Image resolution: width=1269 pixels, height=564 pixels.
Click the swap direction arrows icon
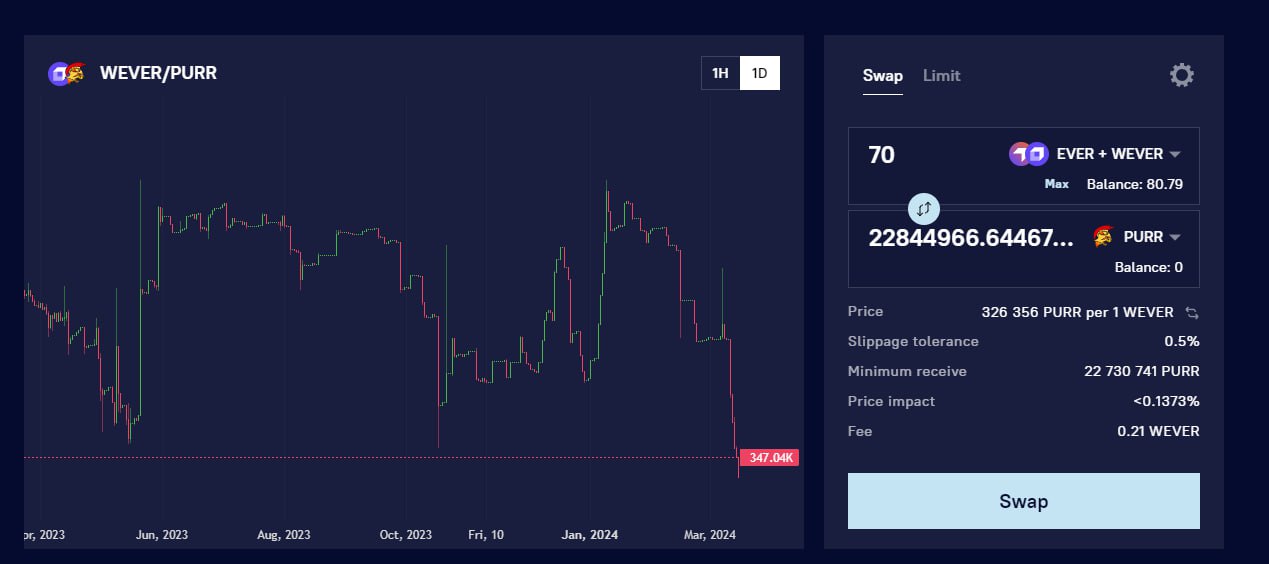pyautogui.click(x=924, y=209)
